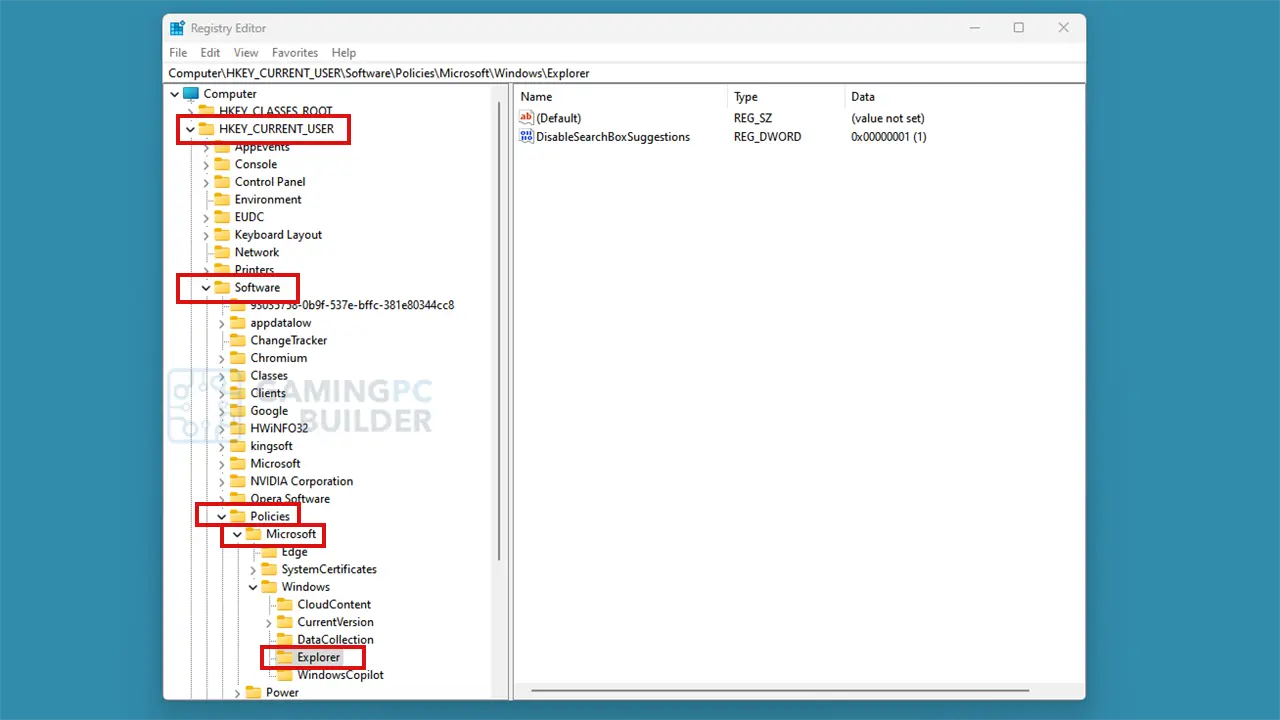Open the Favorites menu

click(295, 52)
